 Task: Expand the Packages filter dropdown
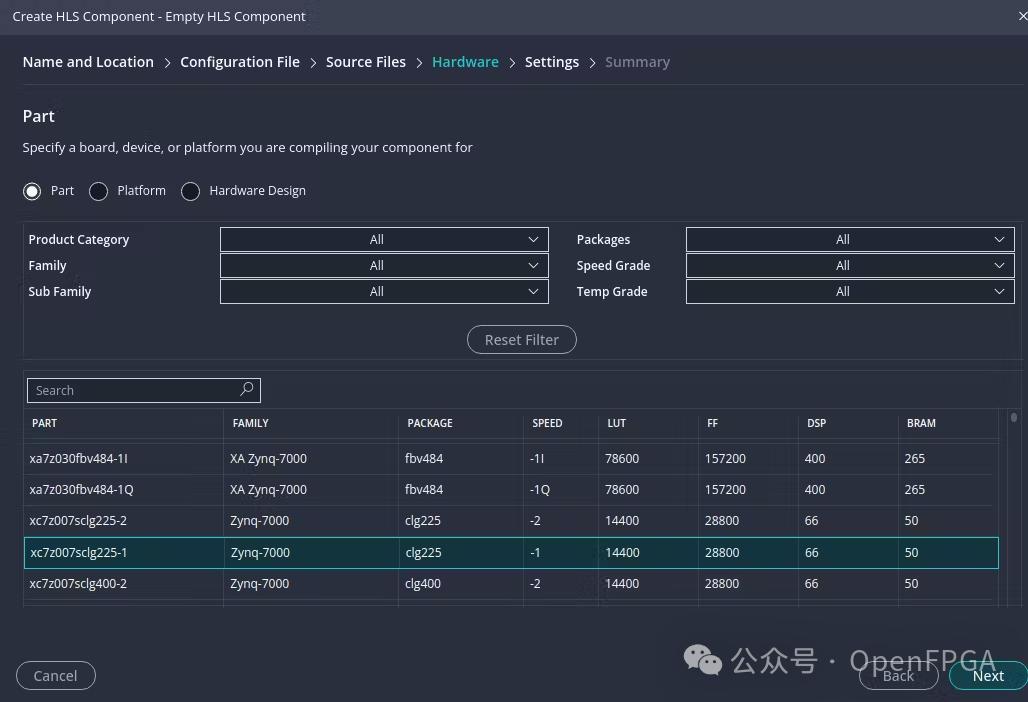(x=849, y=240)
